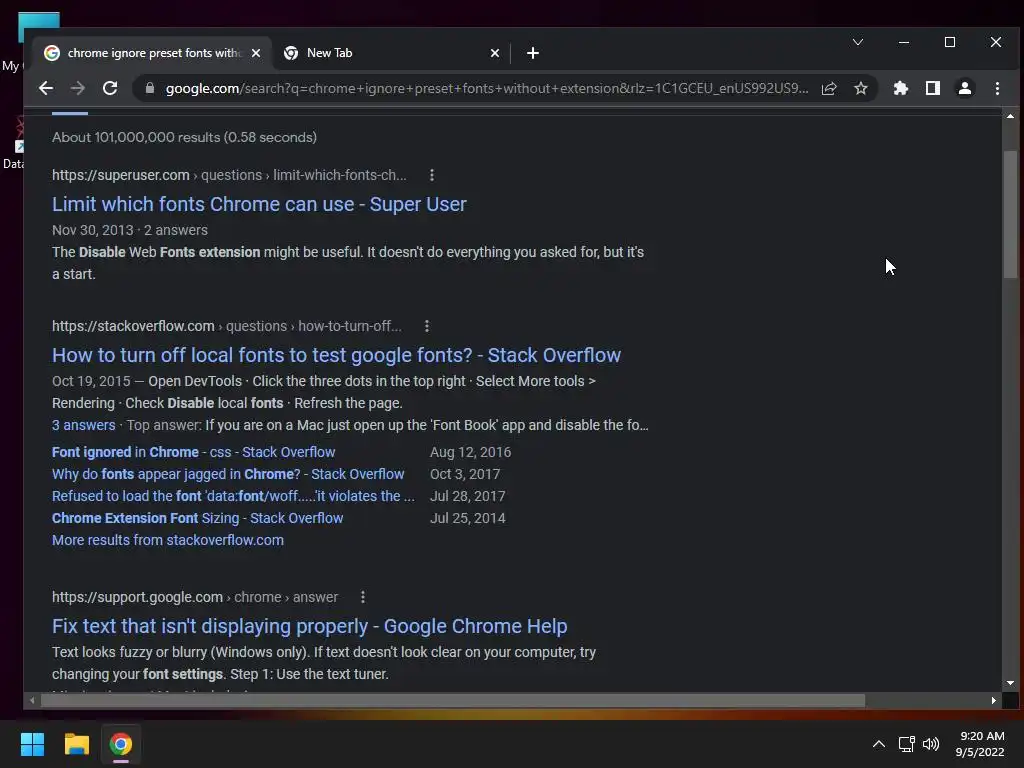Click the stackoverflow.com breadcrumb URL
Viewport: 1024px width, 768px height.
227,326
